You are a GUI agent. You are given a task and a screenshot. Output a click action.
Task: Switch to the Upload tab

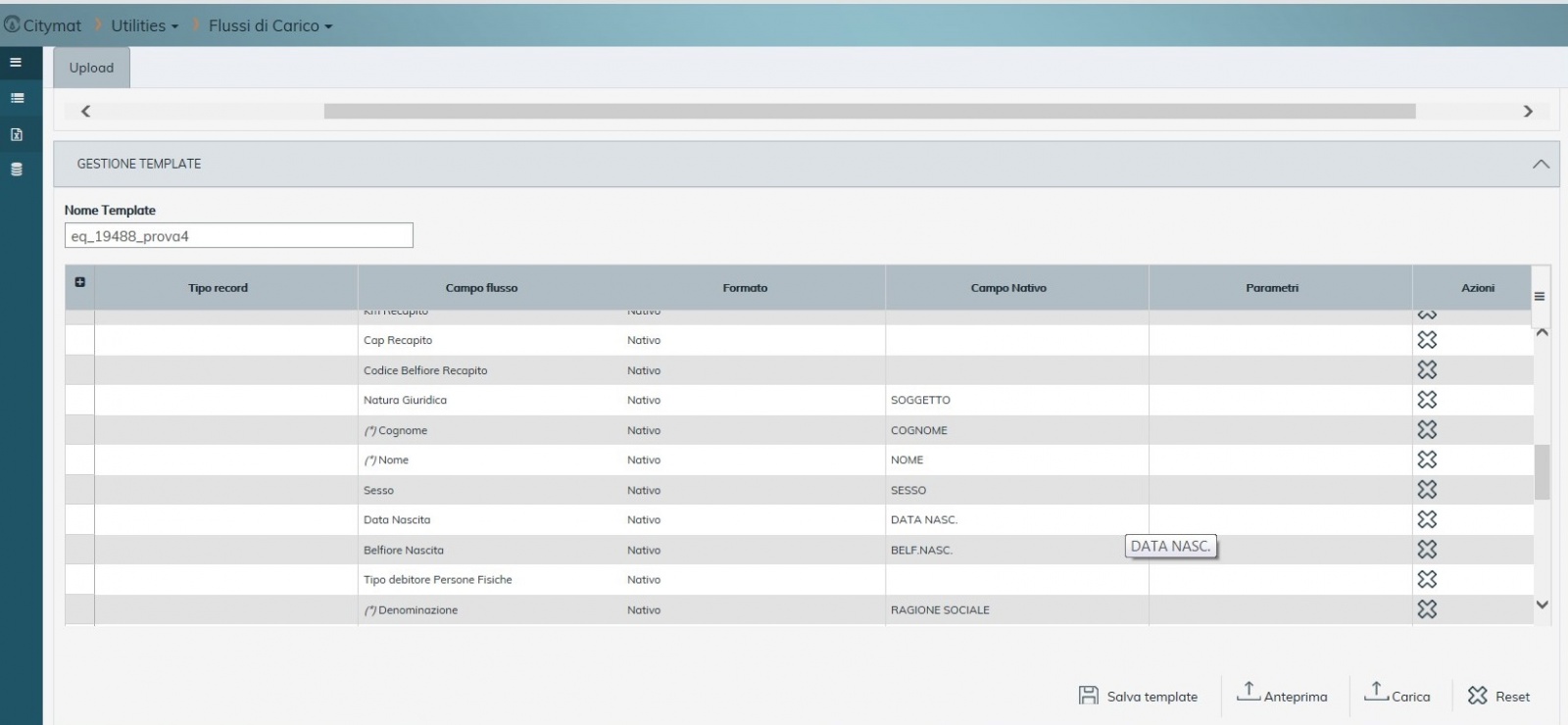click(91, 69)
